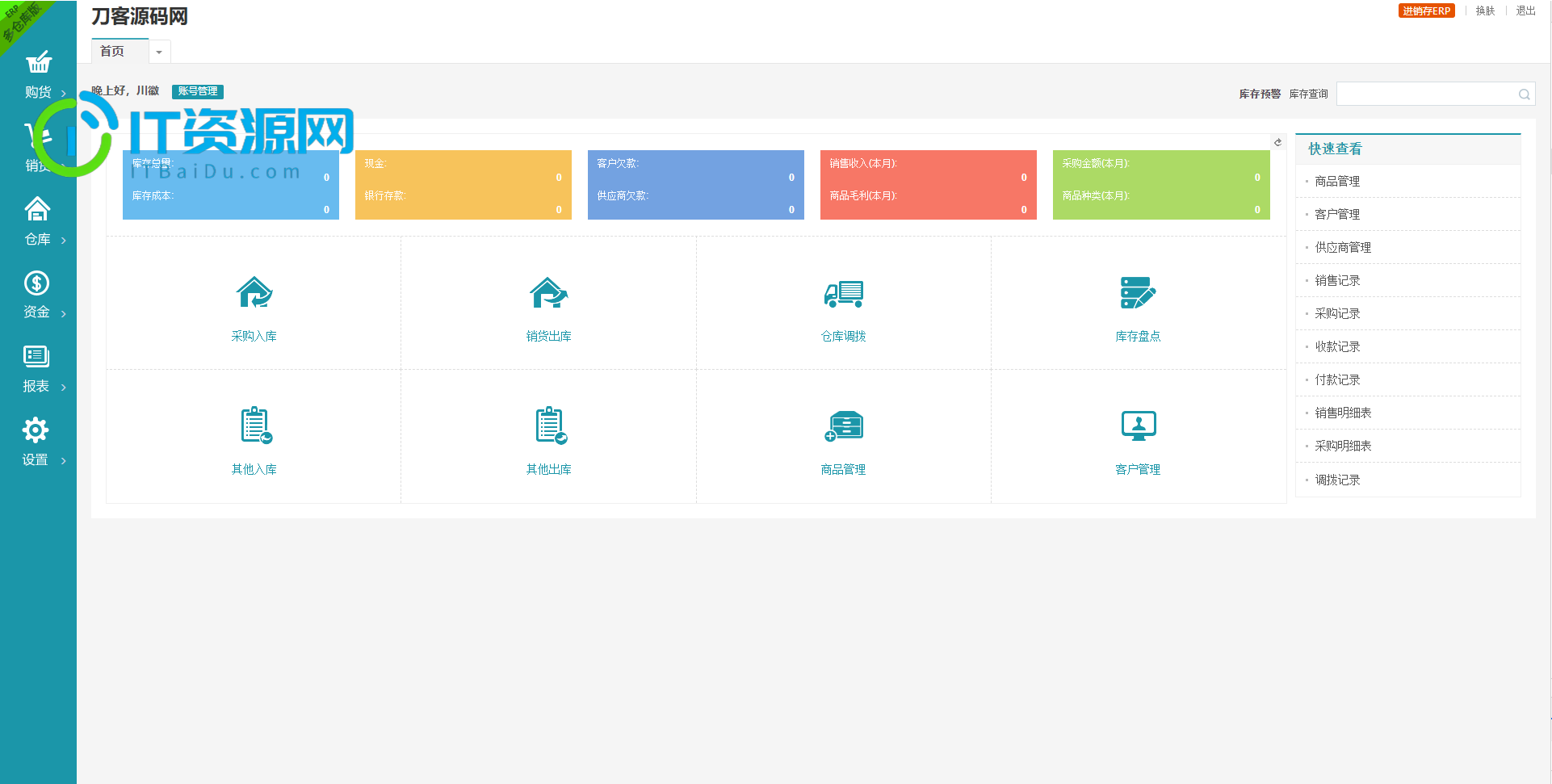Open the 购货 basket icon in sidebar
The width and height of the screenshot is (1552, 784).
coord(38,62)
